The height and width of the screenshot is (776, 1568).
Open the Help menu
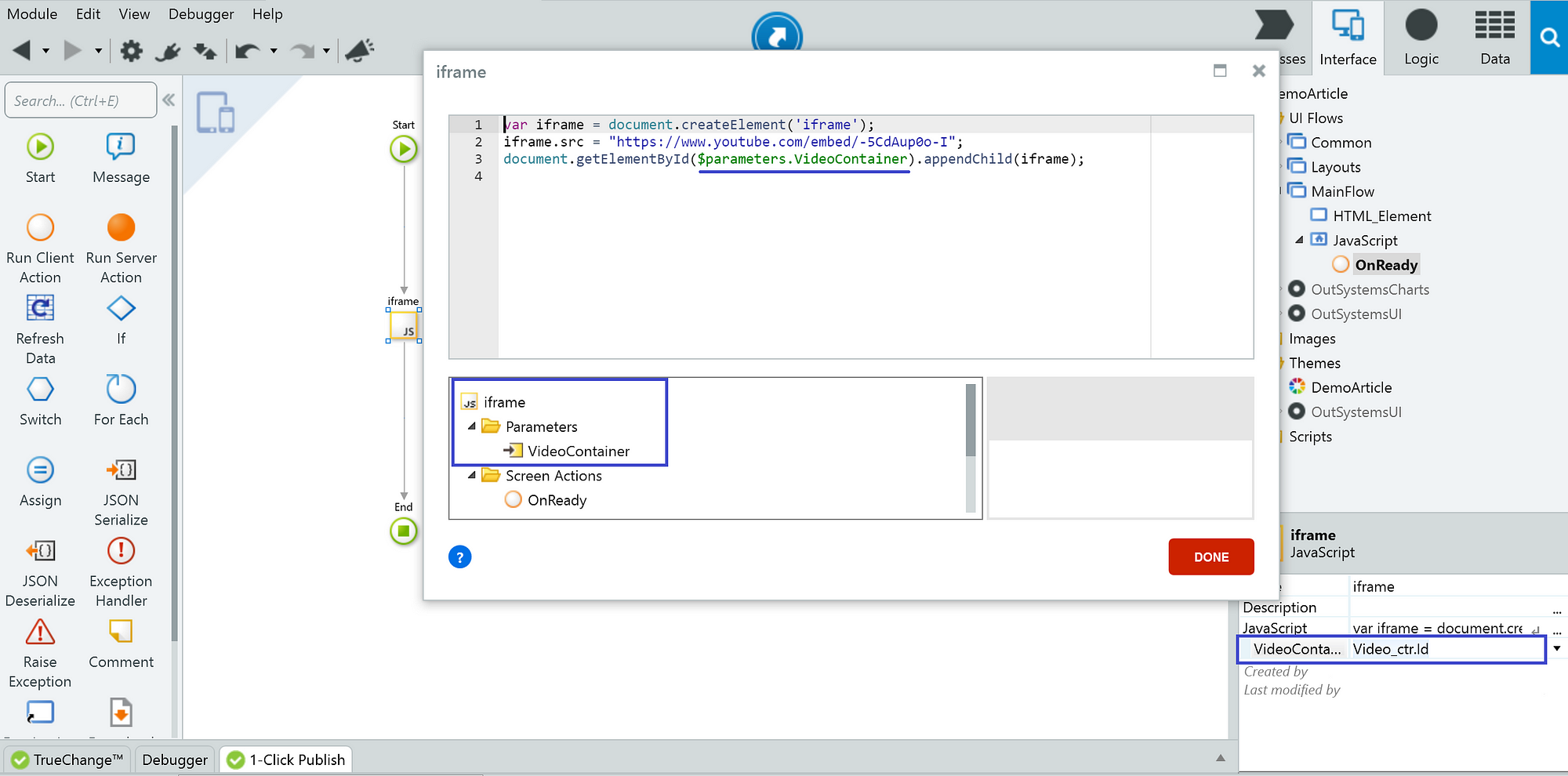click(x=267, y=14)
